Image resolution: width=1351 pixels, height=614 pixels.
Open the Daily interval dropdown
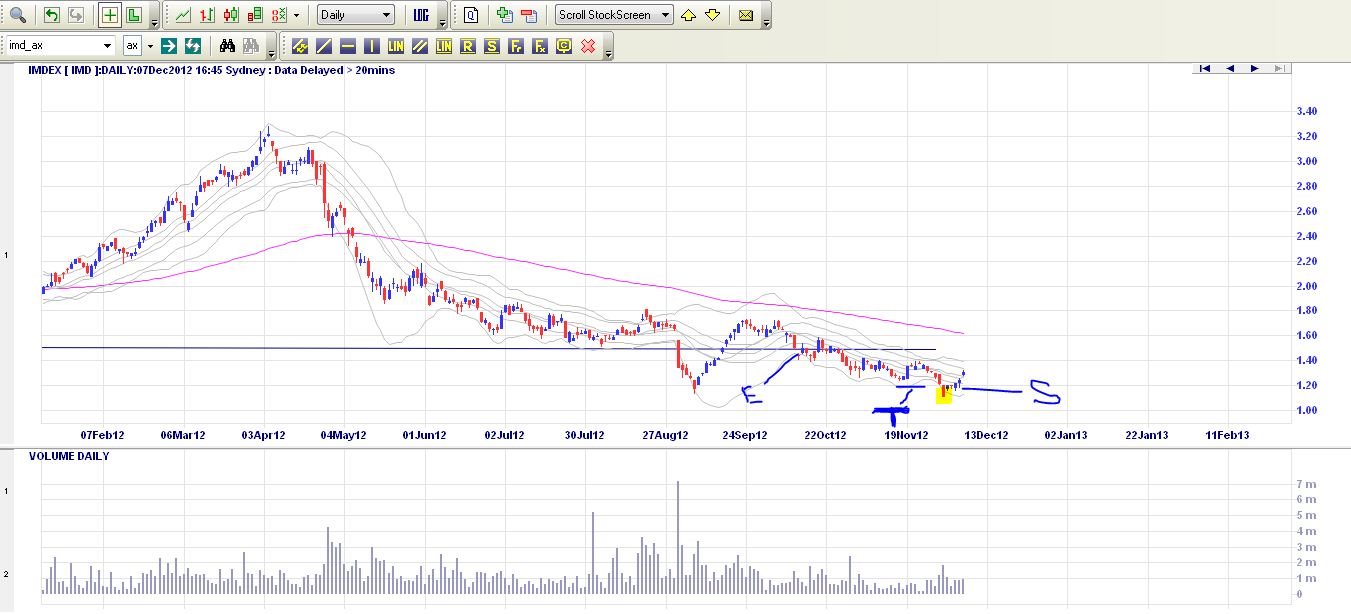point(356,15)
